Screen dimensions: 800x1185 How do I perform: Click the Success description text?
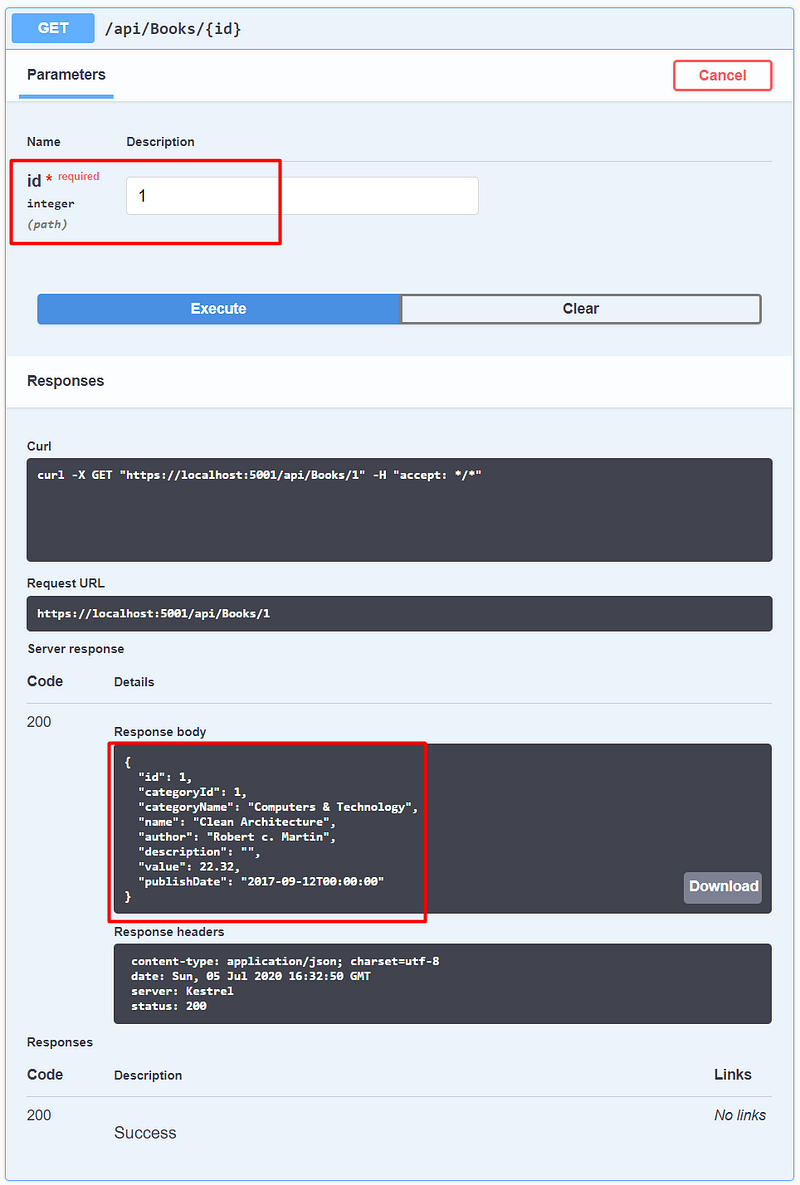pos(145,1133)
